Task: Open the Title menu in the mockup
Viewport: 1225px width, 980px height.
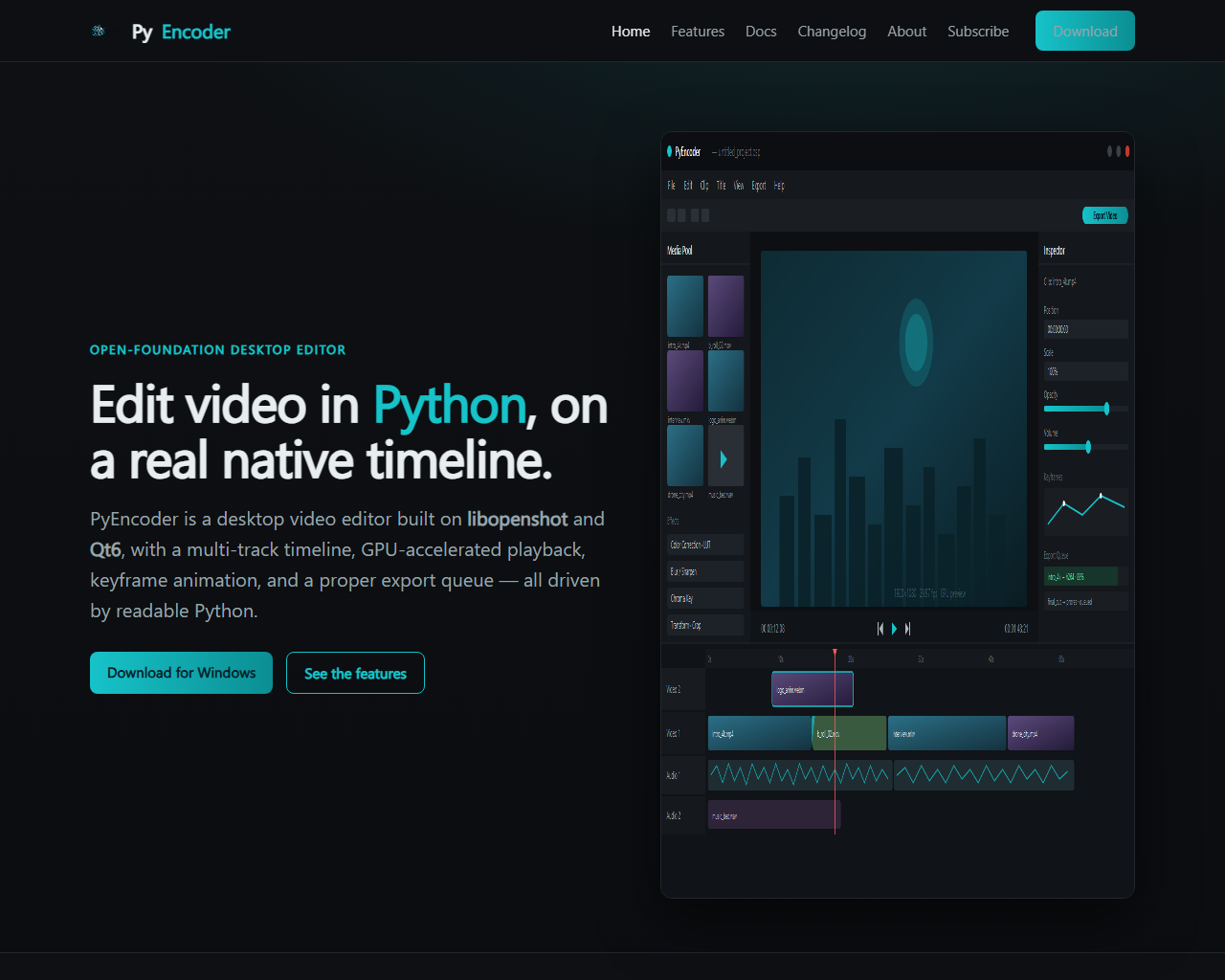Action: coord(721,186)
